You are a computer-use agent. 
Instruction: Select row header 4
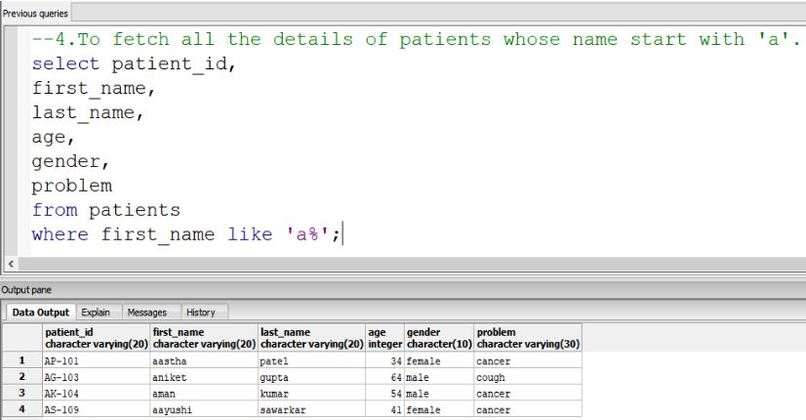pyautogui.click(x=22, y=410)
